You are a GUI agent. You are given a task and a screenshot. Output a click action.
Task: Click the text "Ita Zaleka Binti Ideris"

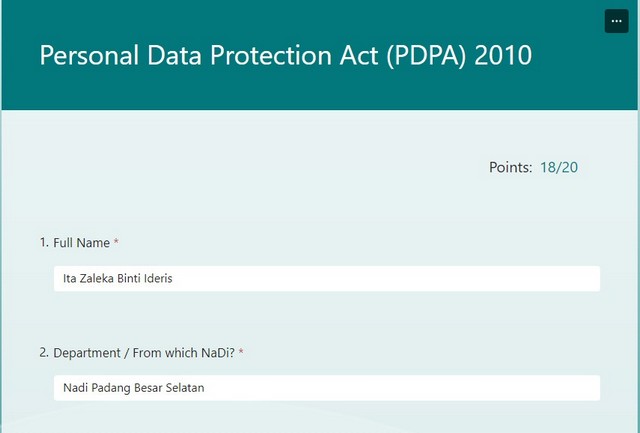click(x=118, y=279)
